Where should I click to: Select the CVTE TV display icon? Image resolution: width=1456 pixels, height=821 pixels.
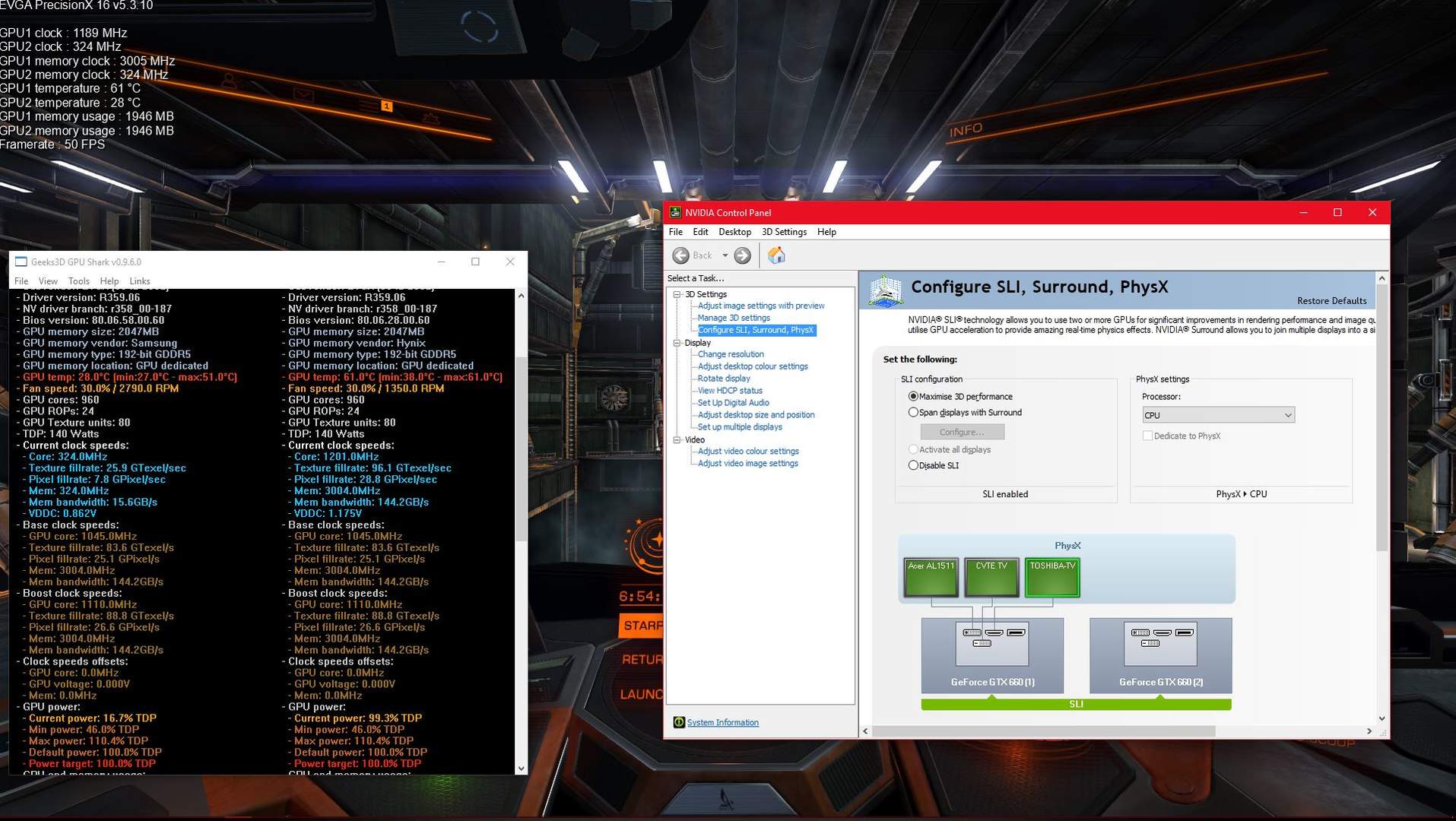[x=991, y=578]
